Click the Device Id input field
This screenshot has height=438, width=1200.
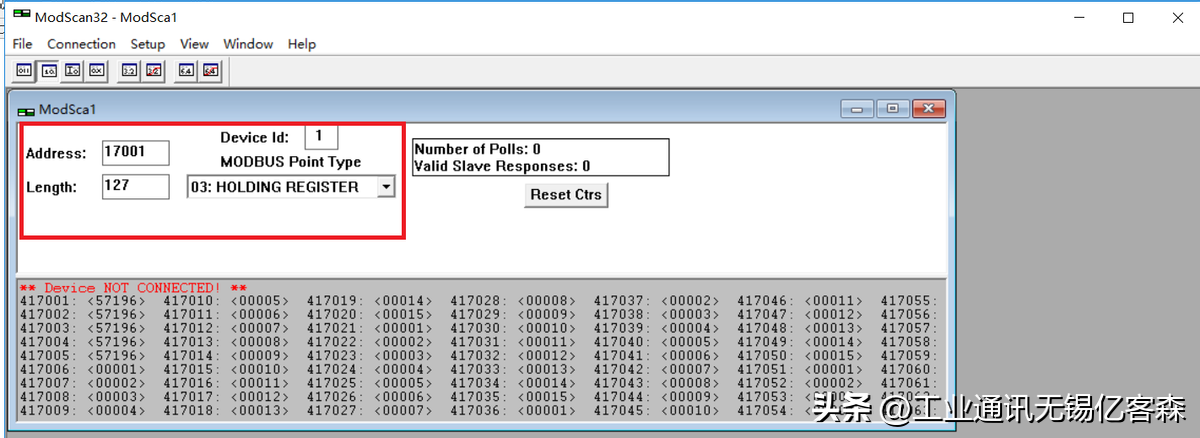pyautogui.click(x=321, y=137)
